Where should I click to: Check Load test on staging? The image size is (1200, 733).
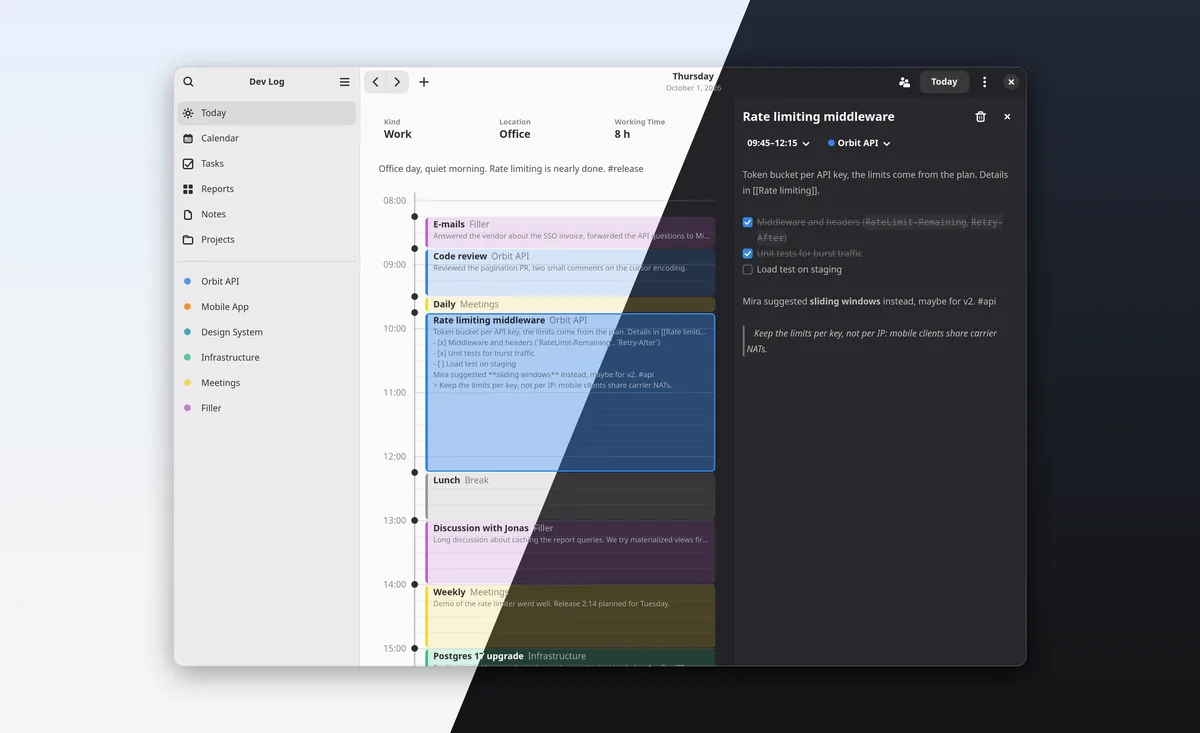click(748, 270)
